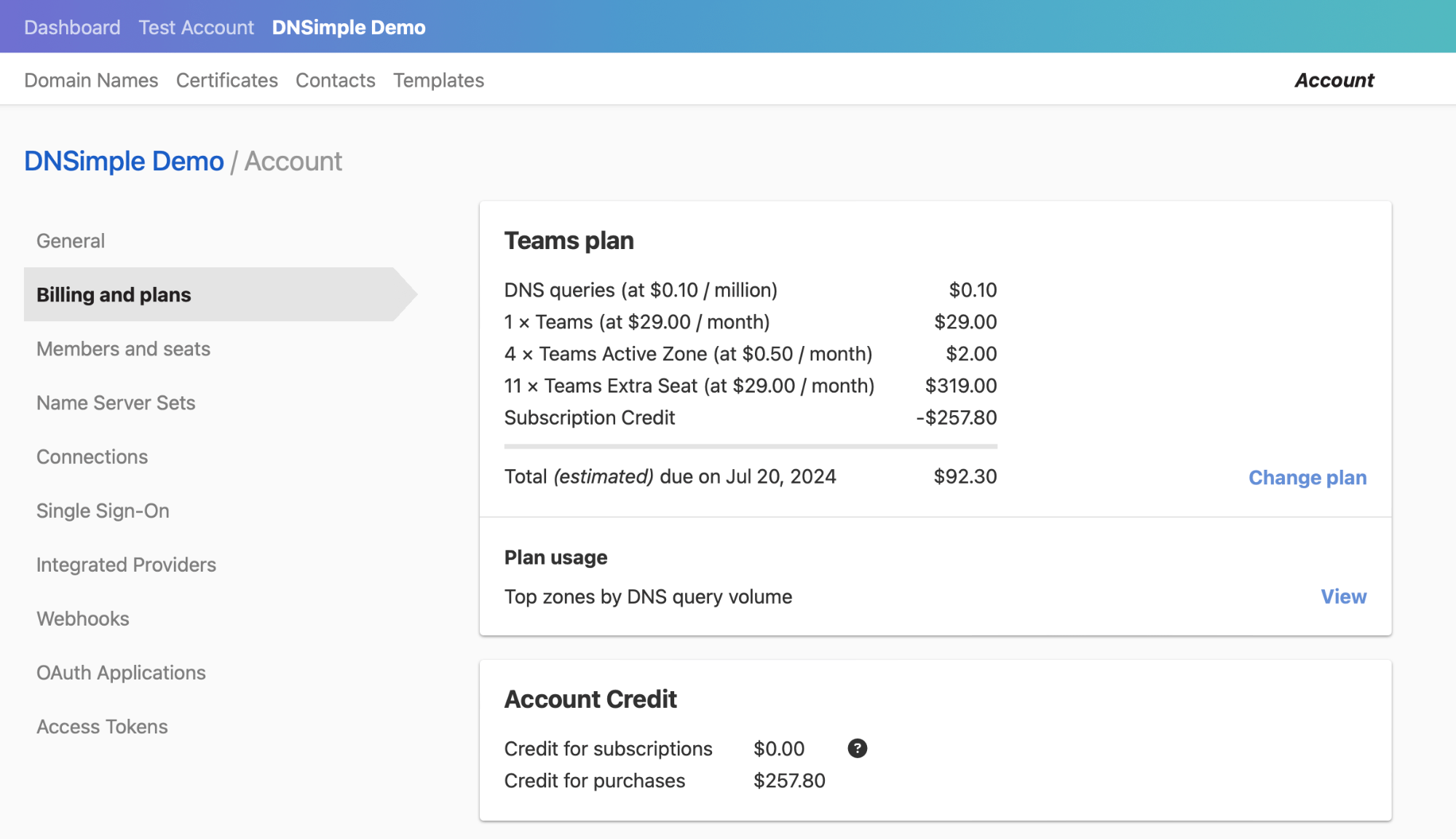Click the $2.00 Active Zone amount
This screenshot has width=1456, height=839.
click(x=972, y=354)
